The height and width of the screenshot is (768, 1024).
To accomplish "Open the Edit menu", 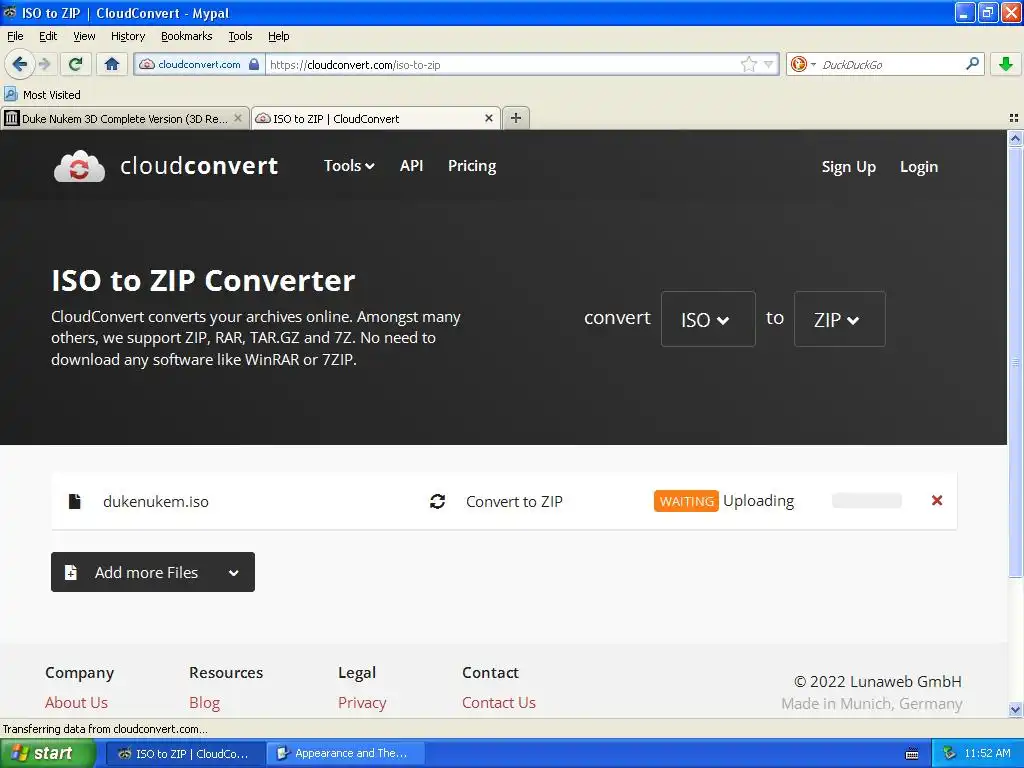I will tap(48, 36).
